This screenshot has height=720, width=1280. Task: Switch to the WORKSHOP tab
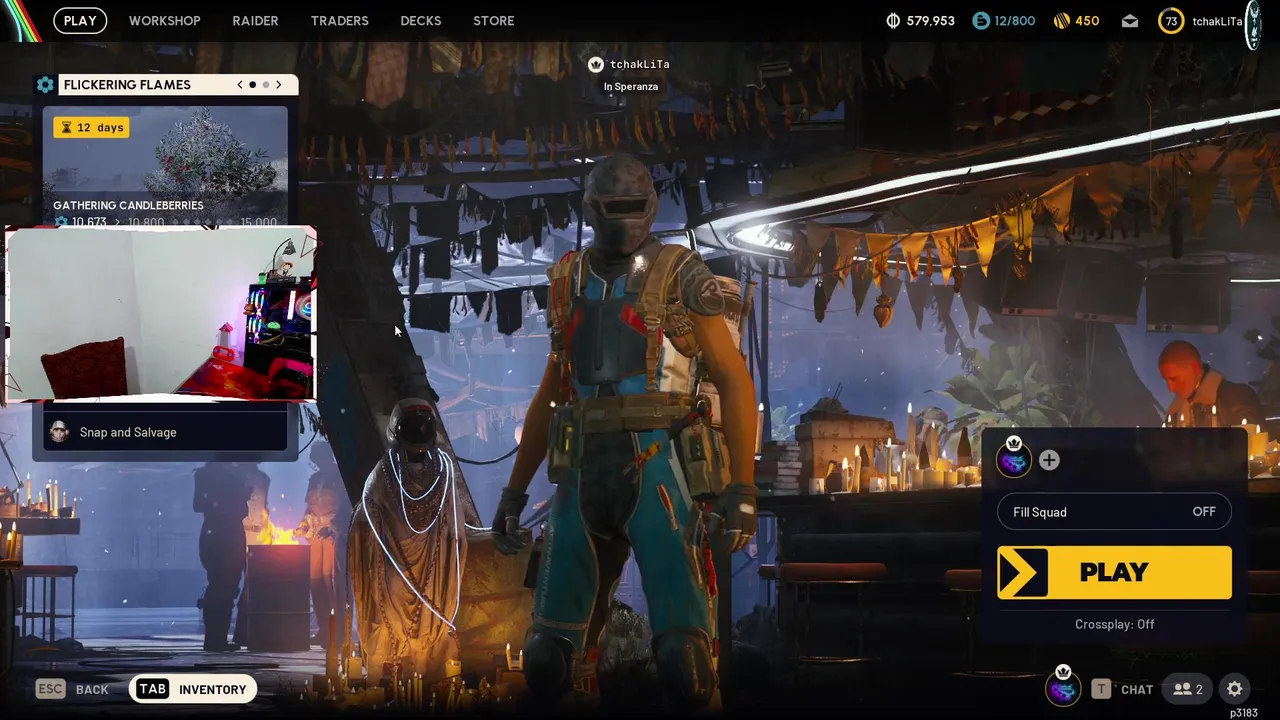pyautogui.click(x=164, y=20)
